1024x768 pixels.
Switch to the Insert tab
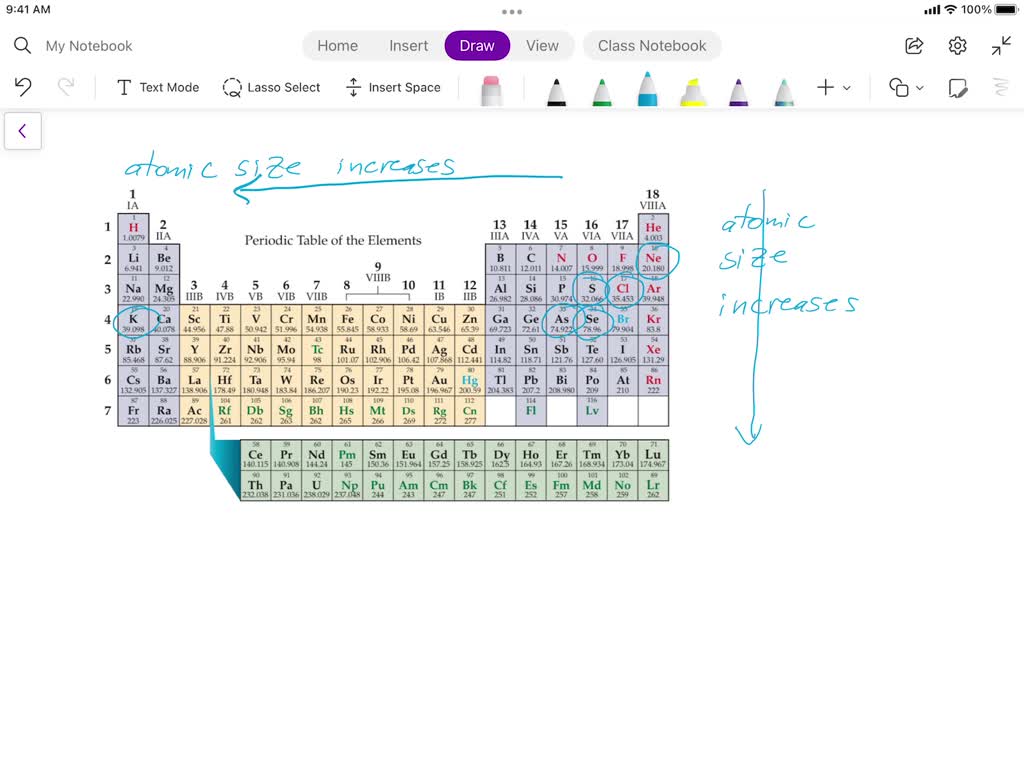point(408,46)
